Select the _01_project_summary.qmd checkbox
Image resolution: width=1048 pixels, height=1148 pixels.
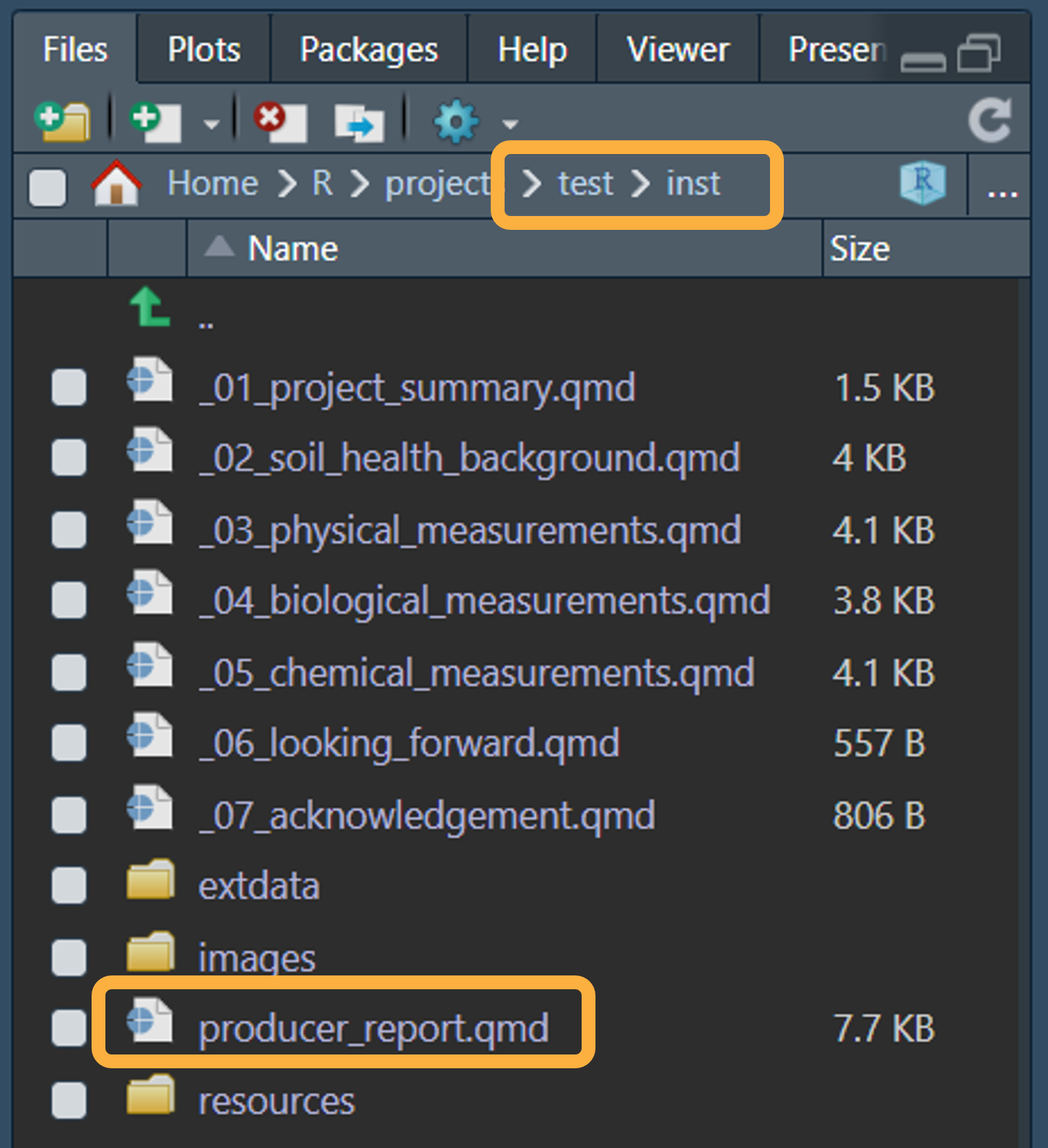69,387
